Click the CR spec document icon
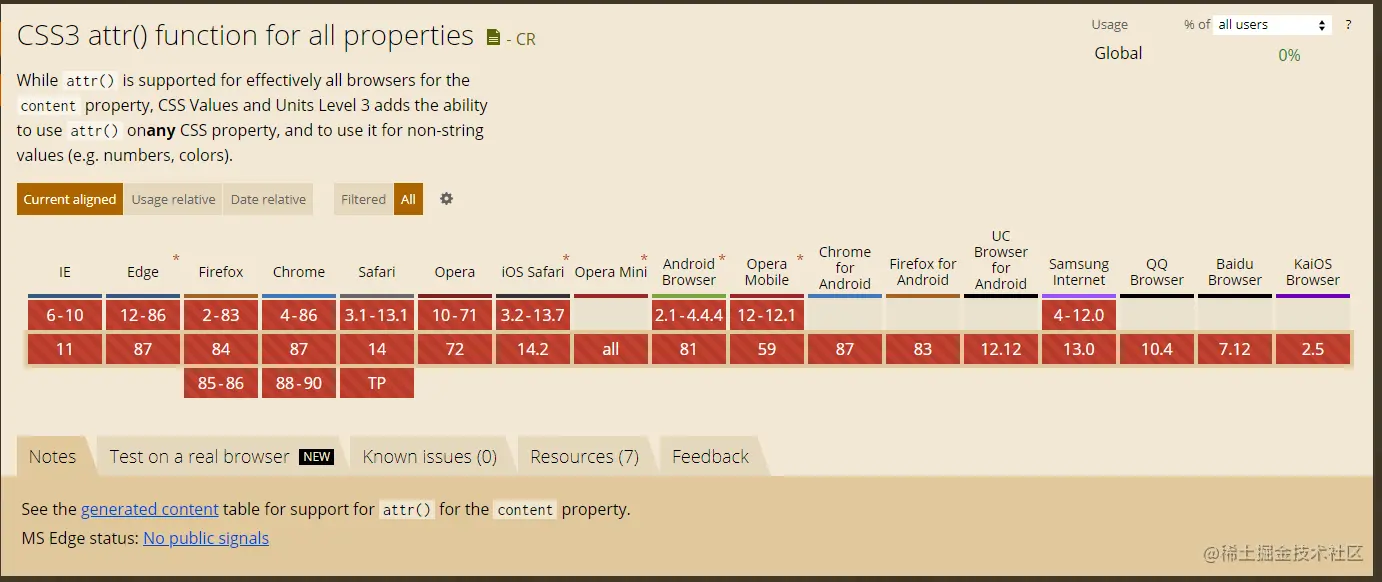The image size is (1382, 582). pyautogui.click(x=493, y=38)
